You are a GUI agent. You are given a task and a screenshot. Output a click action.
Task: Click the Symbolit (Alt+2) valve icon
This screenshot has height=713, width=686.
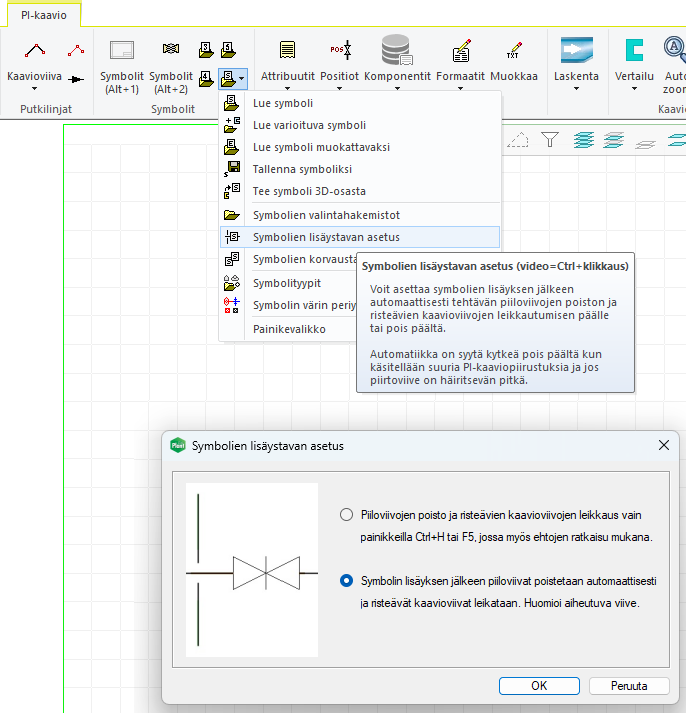pyautogui.click(x=171, y=49)
